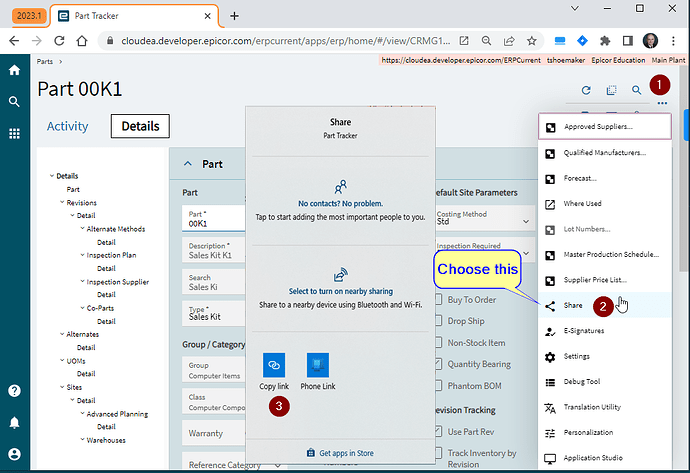Collapse the Alternate Methods tree node
This screenshot has height=473, width=690.
coord(82,229)
